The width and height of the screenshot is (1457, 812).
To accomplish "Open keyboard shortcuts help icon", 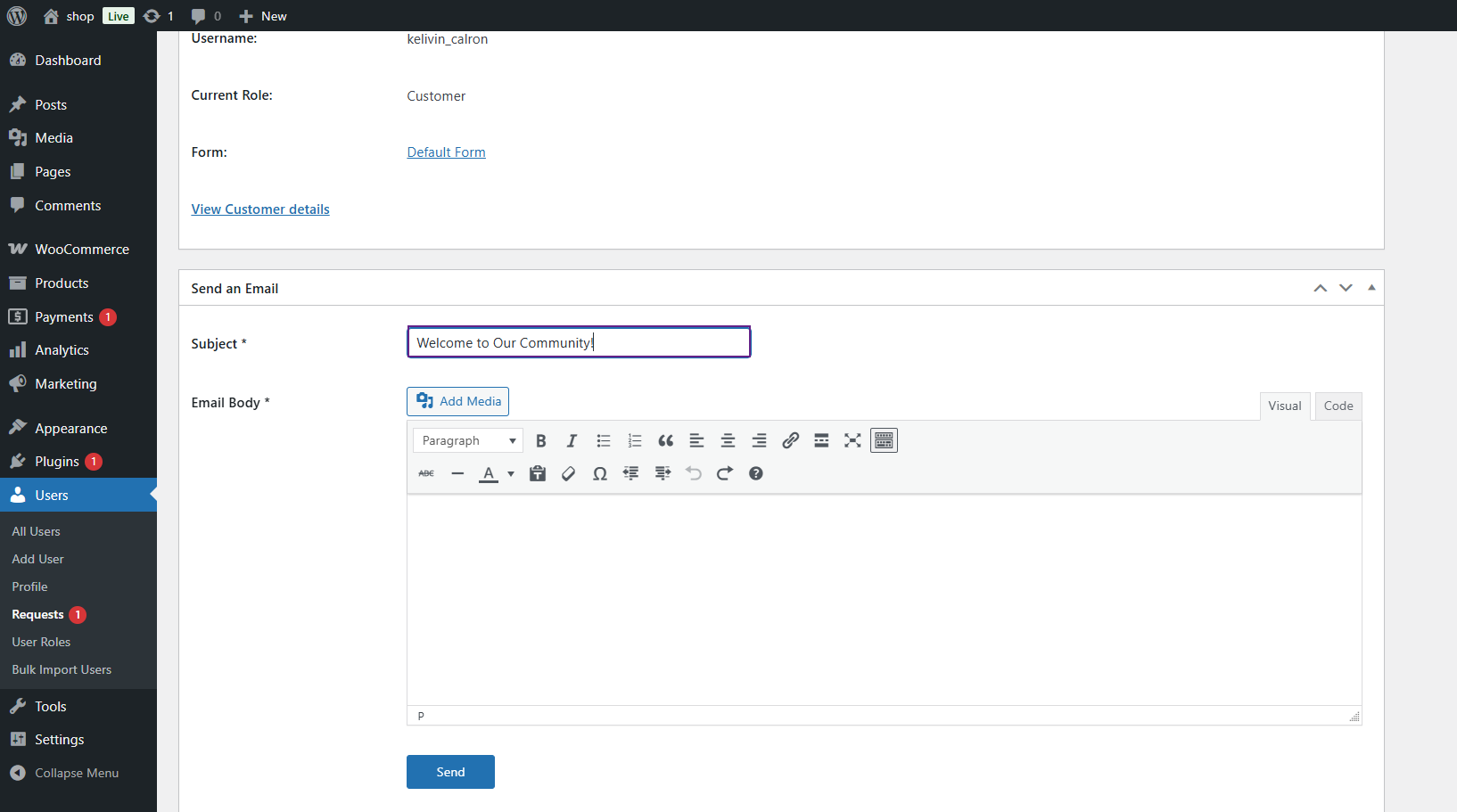I will coord(756,474).
